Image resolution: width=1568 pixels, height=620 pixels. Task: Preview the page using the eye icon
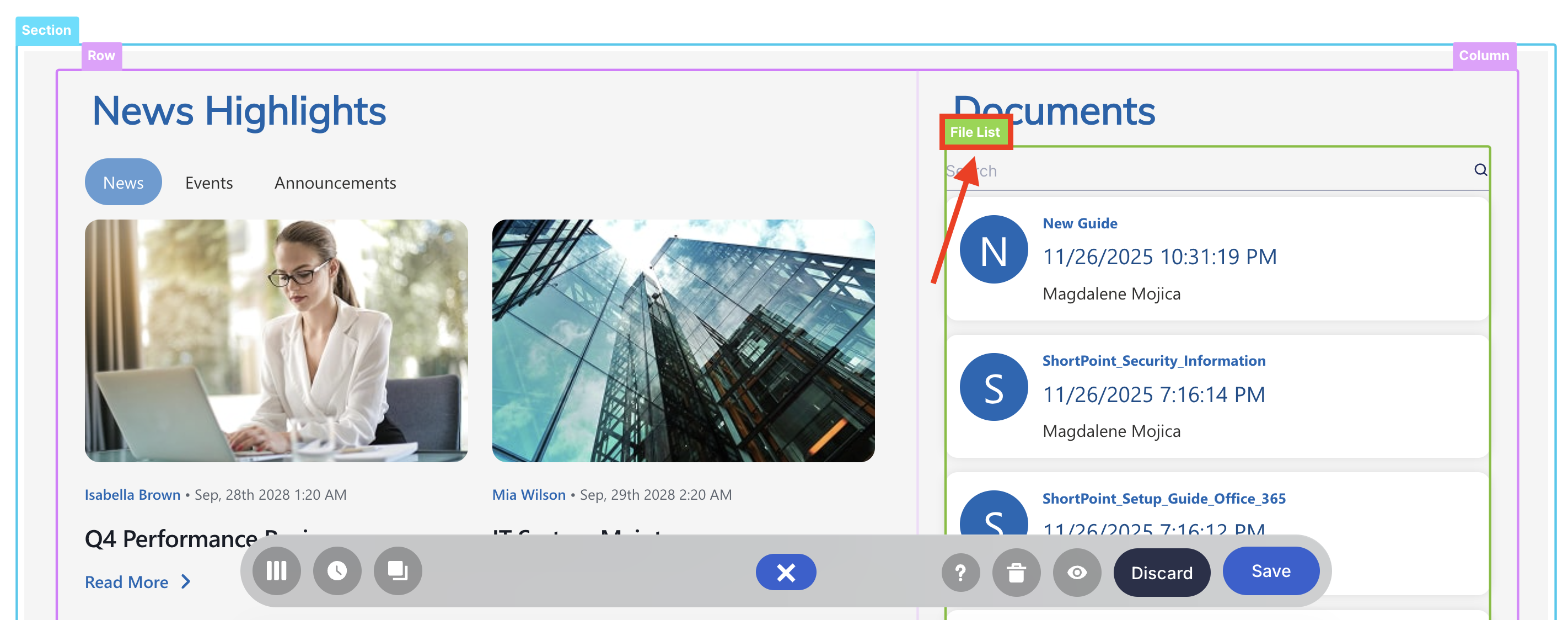[1077, 571]
